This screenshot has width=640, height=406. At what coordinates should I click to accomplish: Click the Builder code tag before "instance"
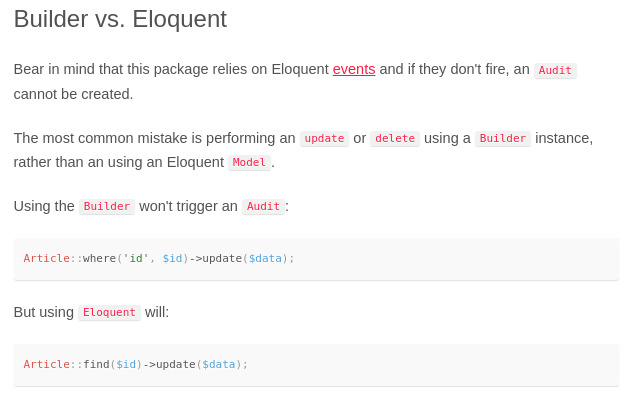point(503,139)
